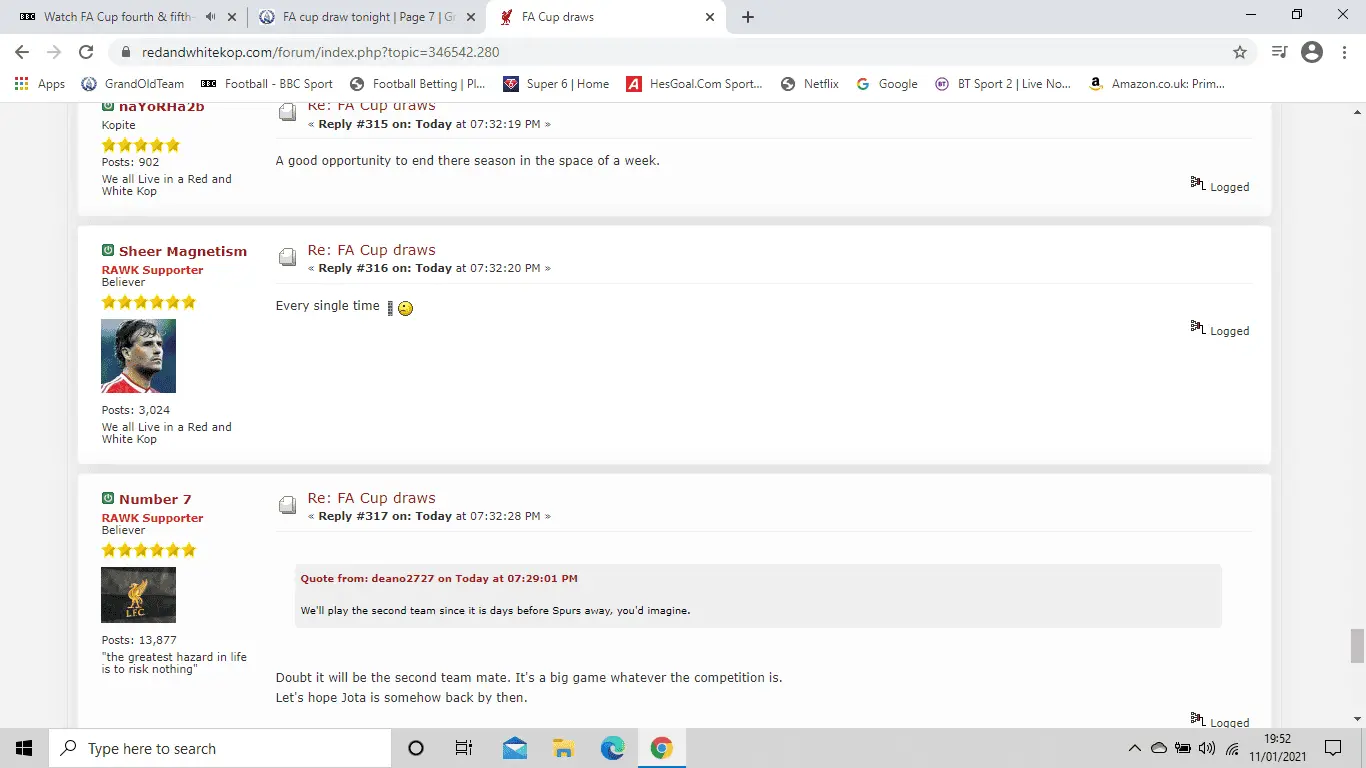Viewport: 1366px width, 768px height.
Task: Open Number 7 user profile
Action: [154, 499]
